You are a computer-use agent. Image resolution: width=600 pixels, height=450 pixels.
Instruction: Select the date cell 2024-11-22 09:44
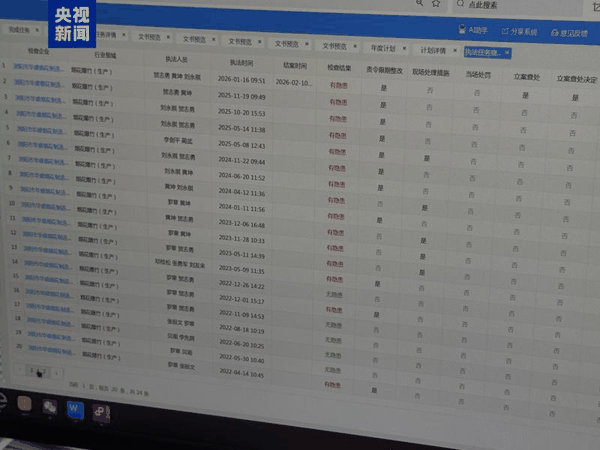pos(241,161)
